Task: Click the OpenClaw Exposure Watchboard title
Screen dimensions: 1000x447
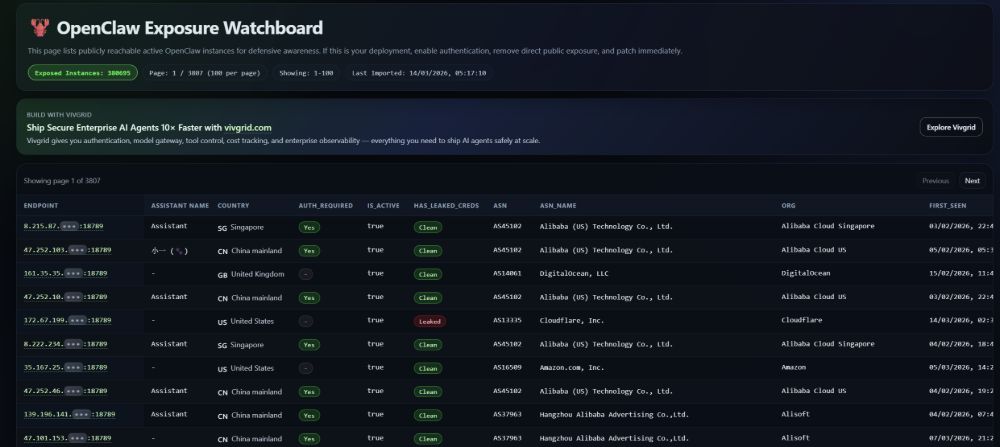Action: click(189, 28)
